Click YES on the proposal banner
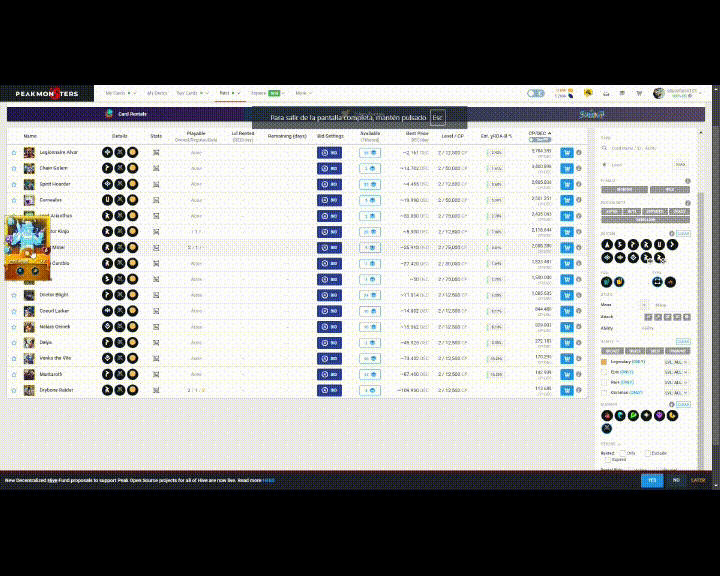 click(x=652, y=480)
